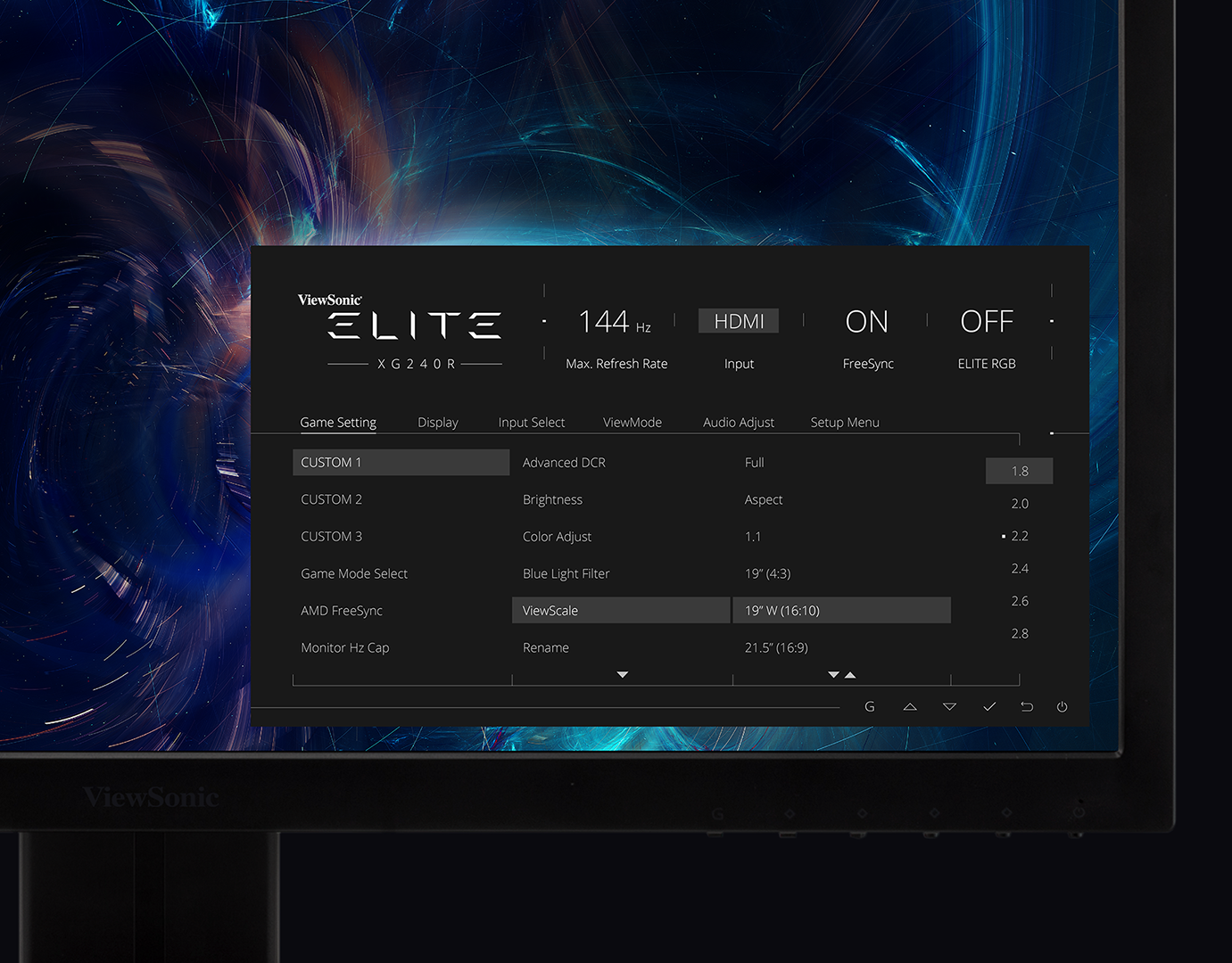Click the Max. Refresh Rate label
The width and height of the screenshot is (1232, 963).
[616, 364]
